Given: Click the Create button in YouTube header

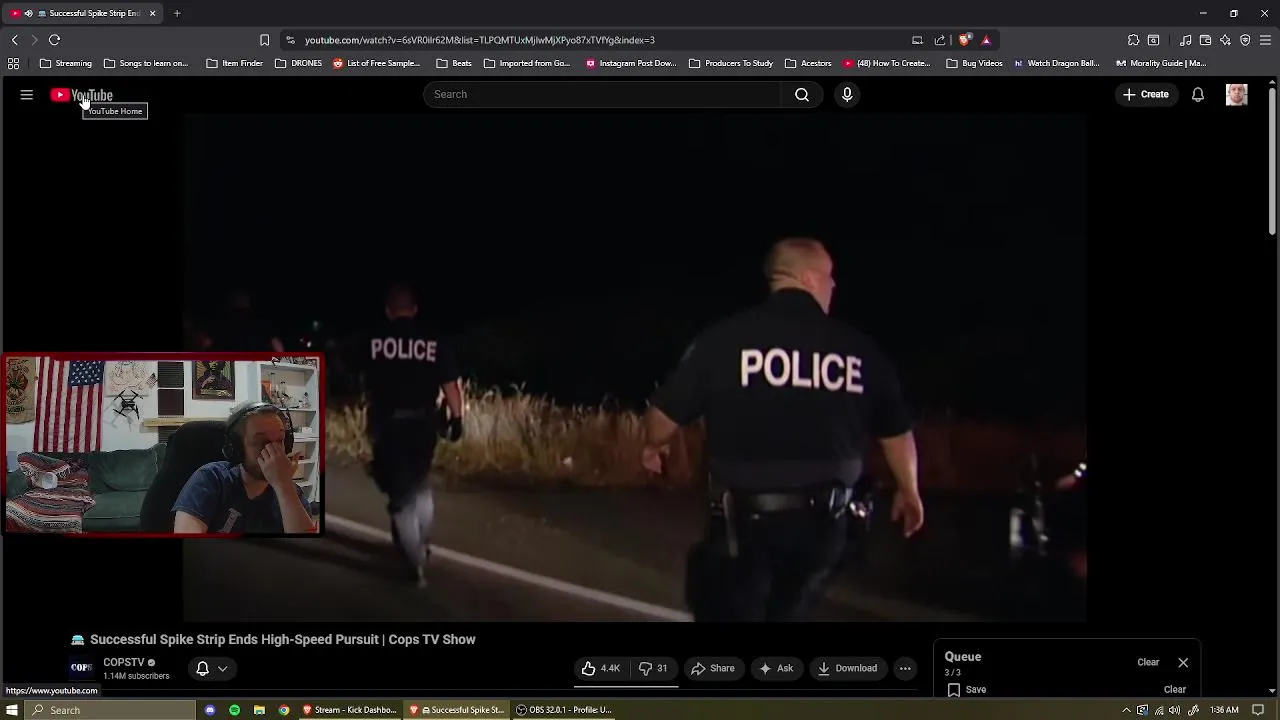Looking at the screenshot, I should pos(1146,94).
